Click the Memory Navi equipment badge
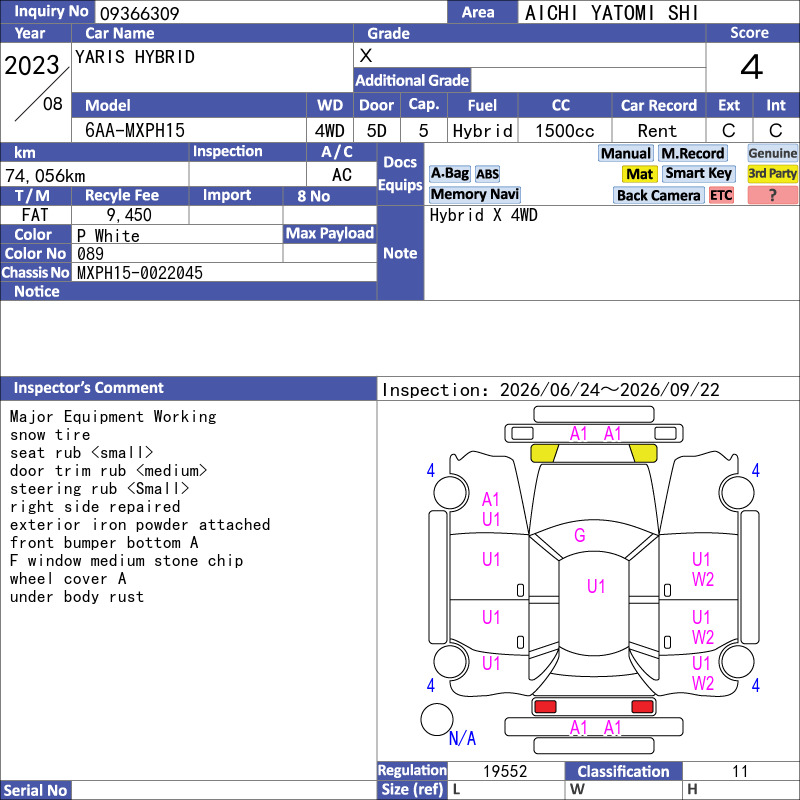The height and width of the screenshot is (800, 800). click(x=474, y=194)
